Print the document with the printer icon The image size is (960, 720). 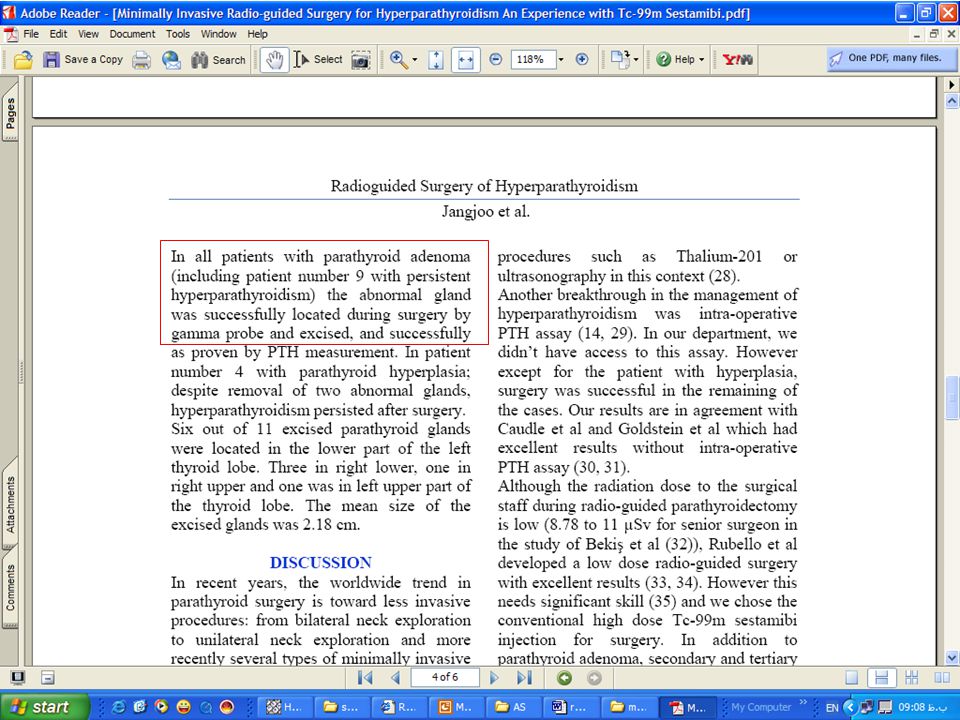141,59
